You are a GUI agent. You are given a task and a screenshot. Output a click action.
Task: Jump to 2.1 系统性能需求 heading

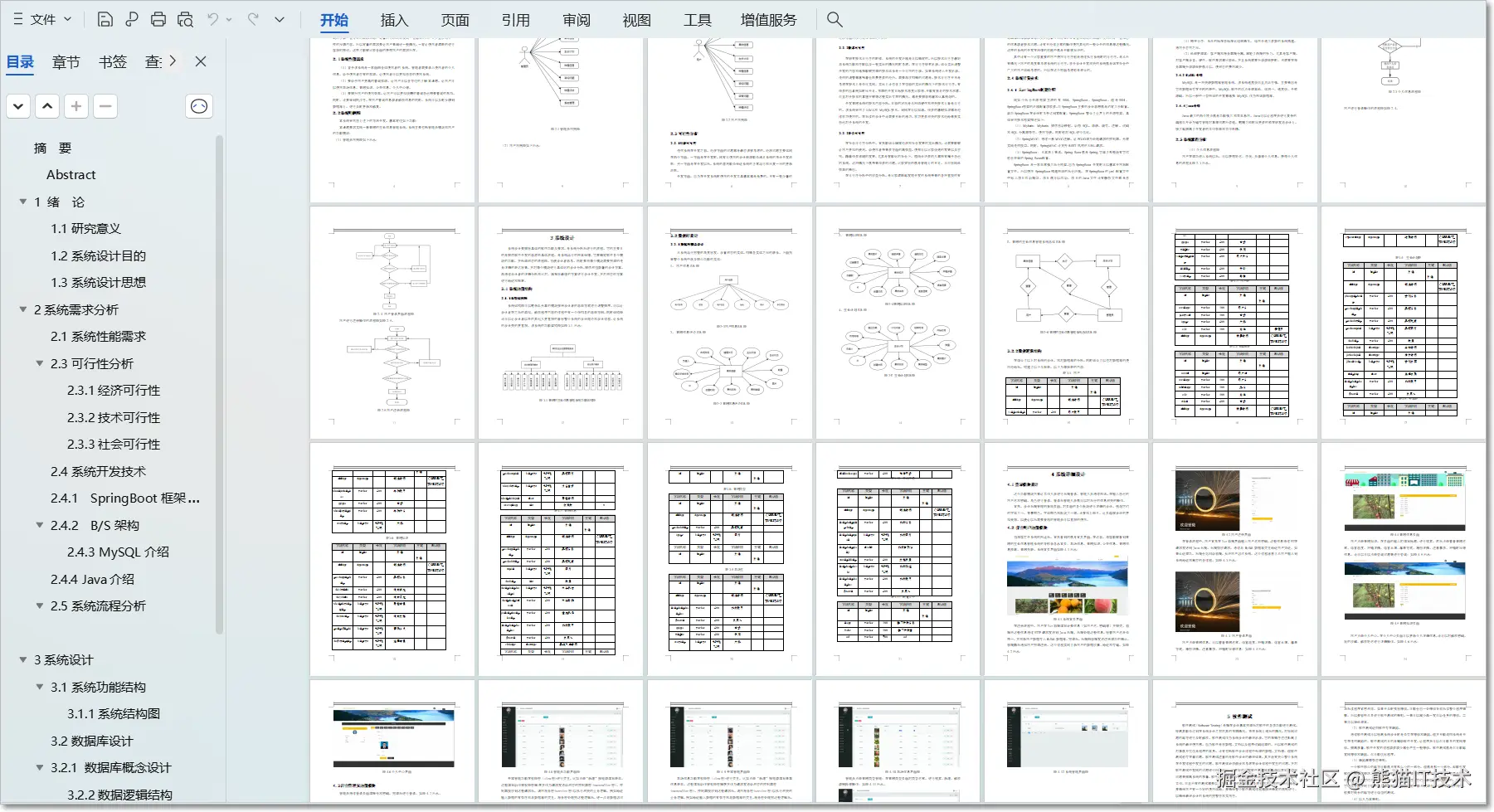(x=99, y=337)
